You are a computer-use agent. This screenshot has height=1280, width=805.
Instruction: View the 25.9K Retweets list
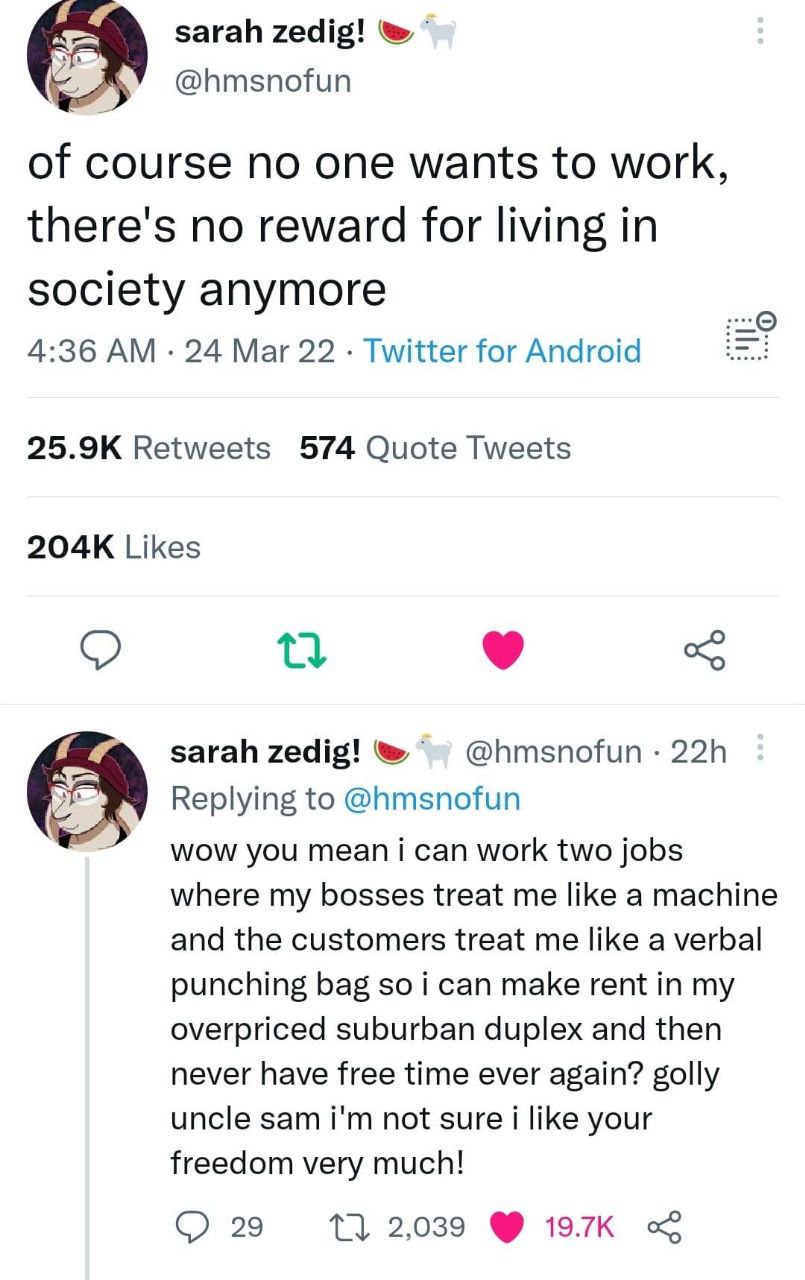tap(148, 447)
